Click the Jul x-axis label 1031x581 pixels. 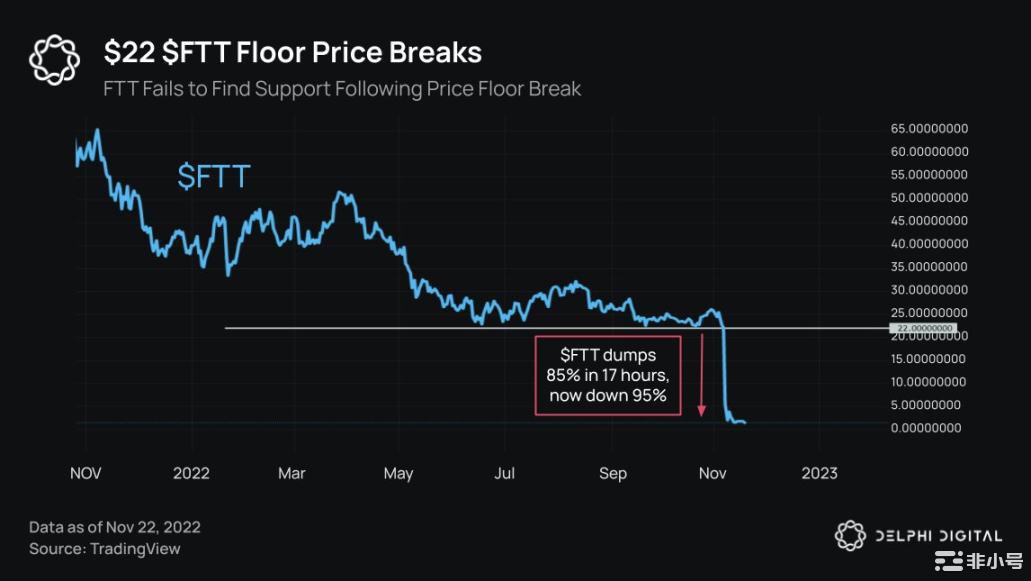pyautogui.click(x=505, y=473)
